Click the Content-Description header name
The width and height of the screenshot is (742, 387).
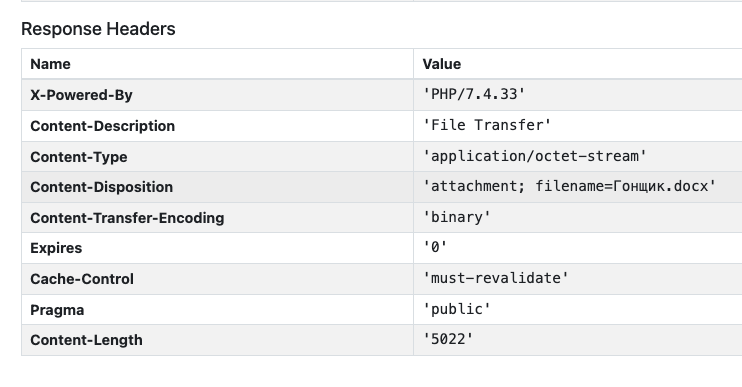click(103, 126)
